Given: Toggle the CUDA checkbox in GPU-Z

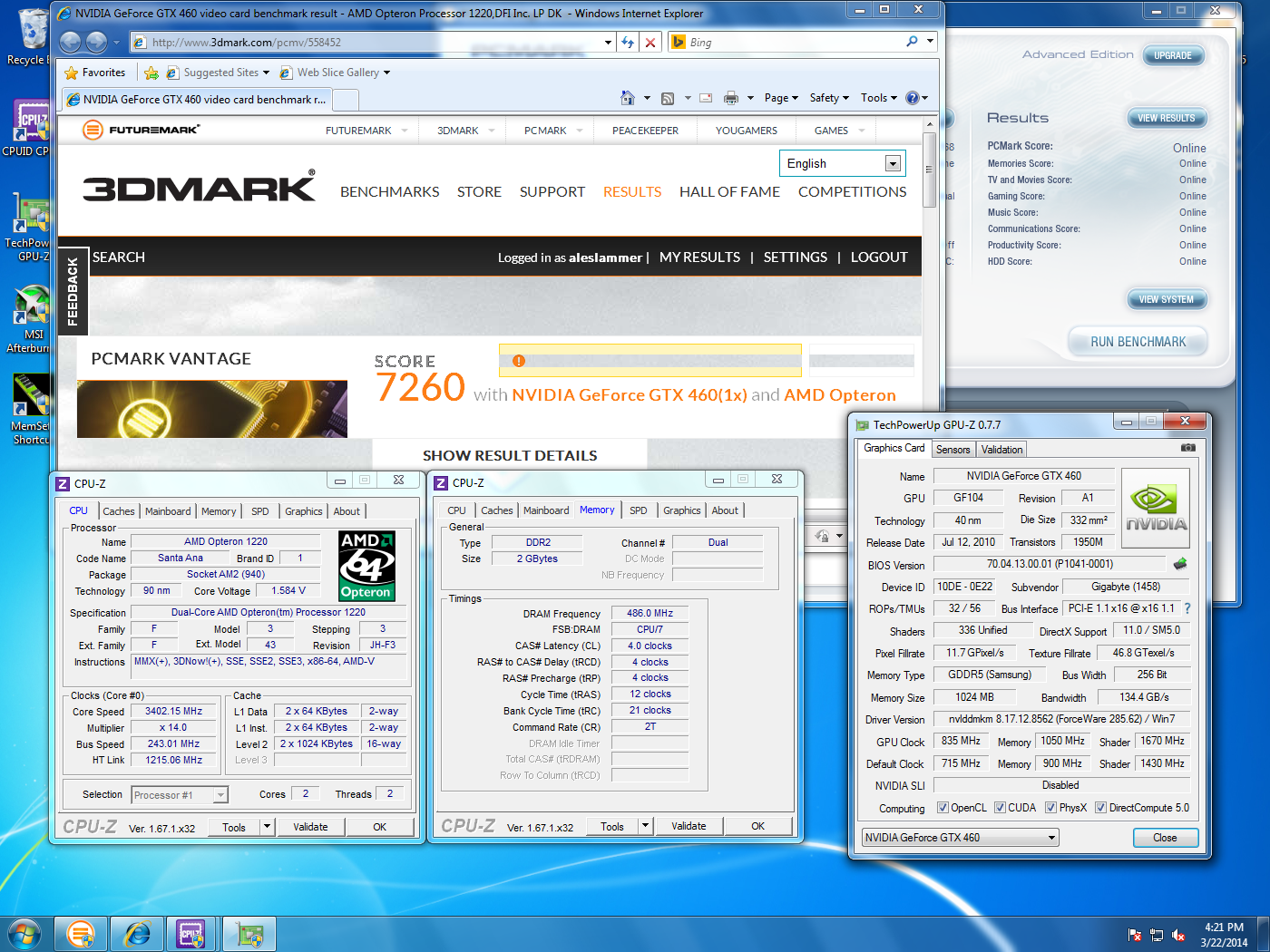Looking at the screenshot, I should click(1000, 808).
